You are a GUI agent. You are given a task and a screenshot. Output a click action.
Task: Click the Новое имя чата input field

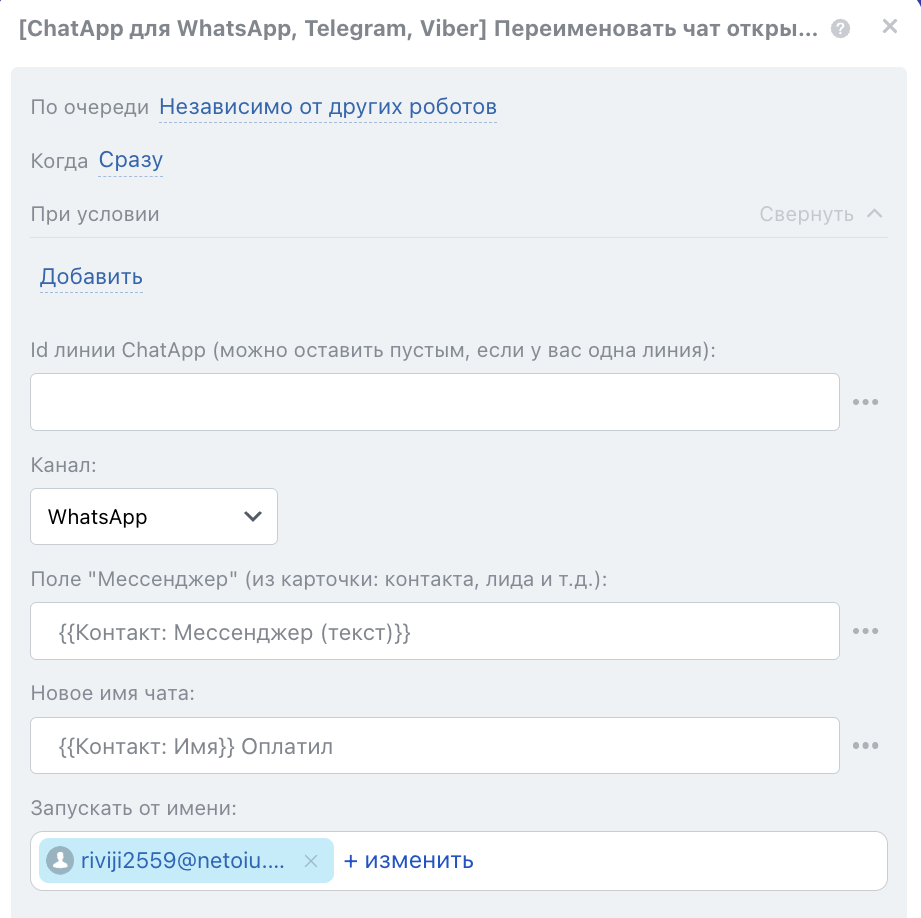(435, 746)
